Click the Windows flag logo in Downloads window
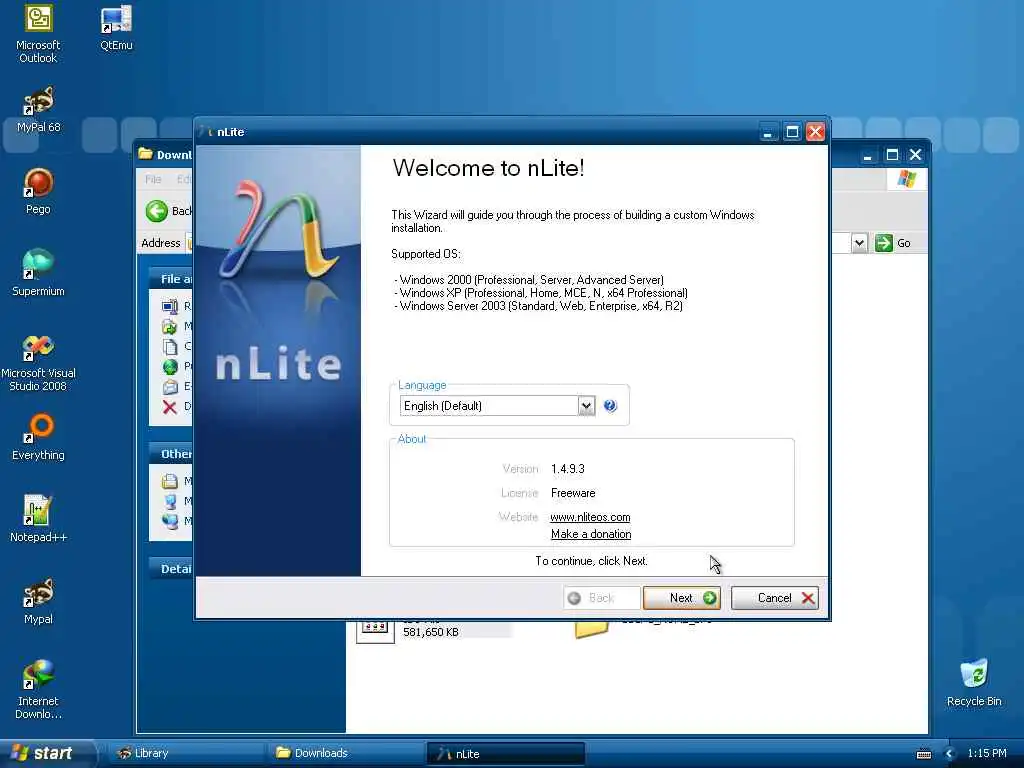 [x=906, y=178]
